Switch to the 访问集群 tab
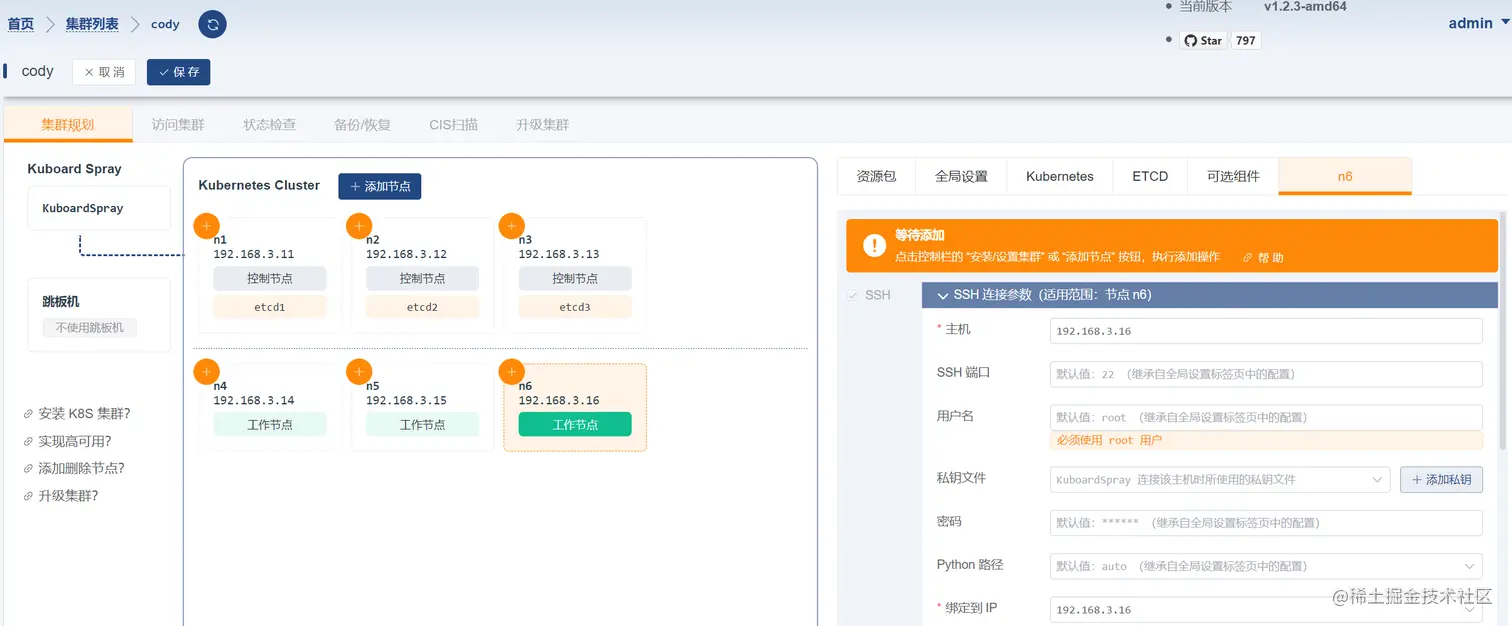 click(178, 125)
